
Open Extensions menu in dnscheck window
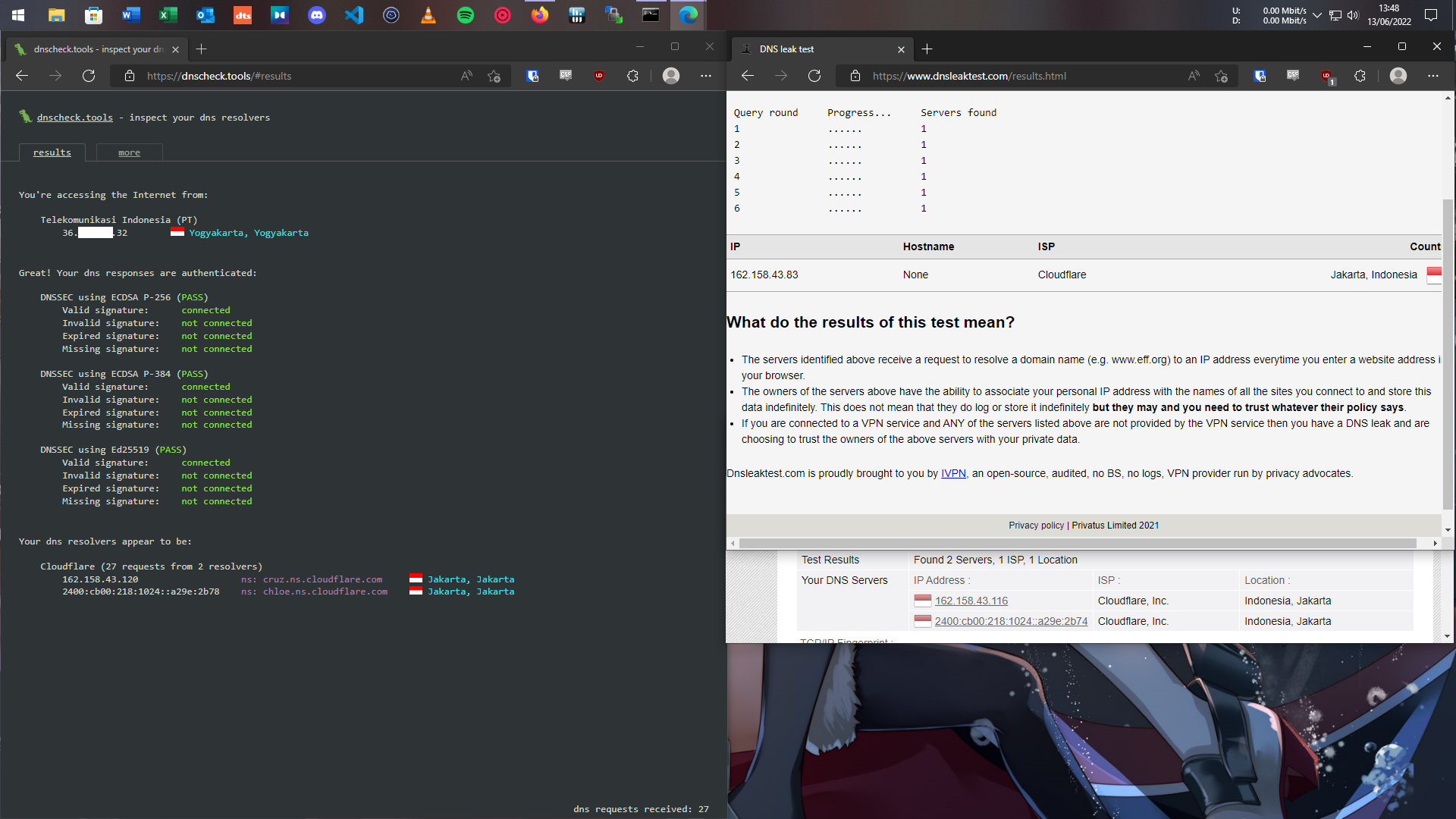[x=632, y=76]
